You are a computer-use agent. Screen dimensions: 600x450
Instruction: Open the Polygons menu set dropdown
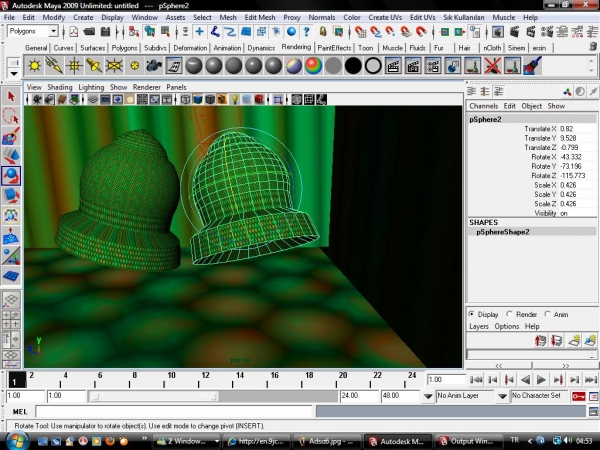tap(33, 31)
